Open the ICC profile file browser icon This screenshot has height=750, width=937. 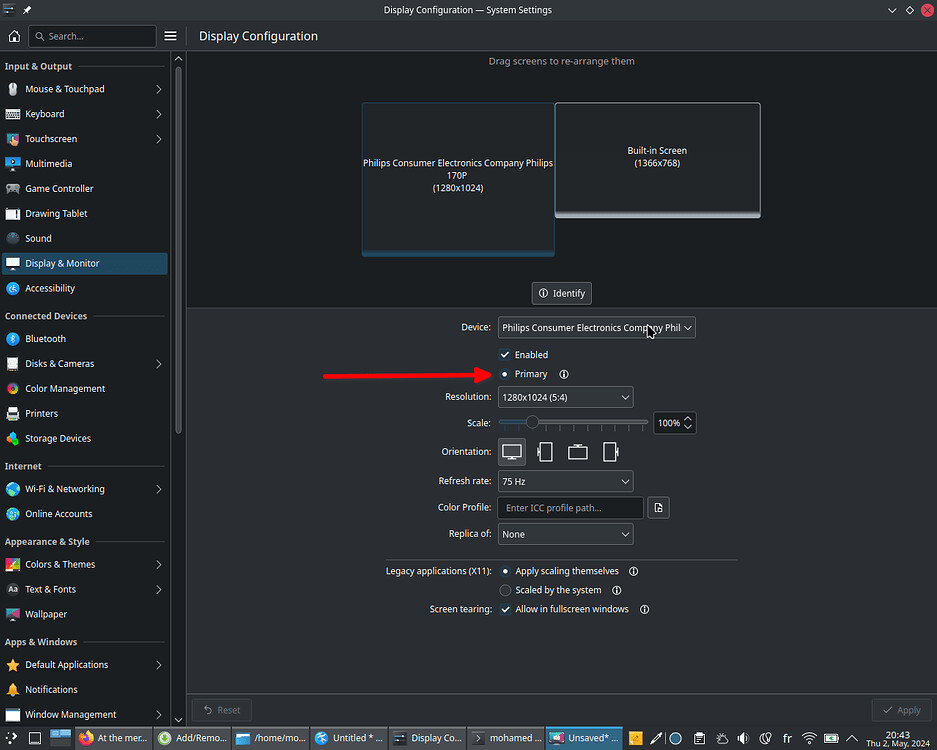coord(658,508)
